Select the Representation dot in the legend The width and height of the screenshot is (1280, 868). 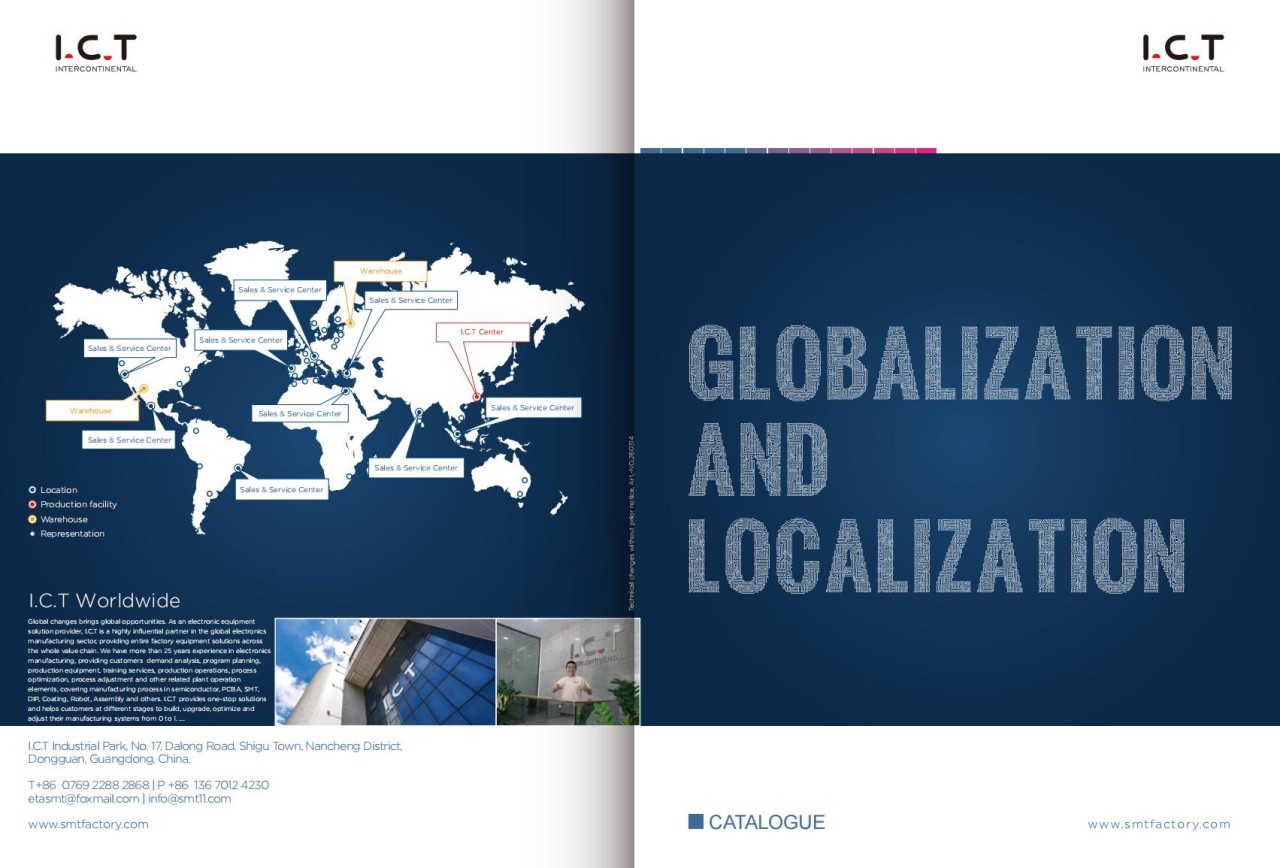coord(31,533)
